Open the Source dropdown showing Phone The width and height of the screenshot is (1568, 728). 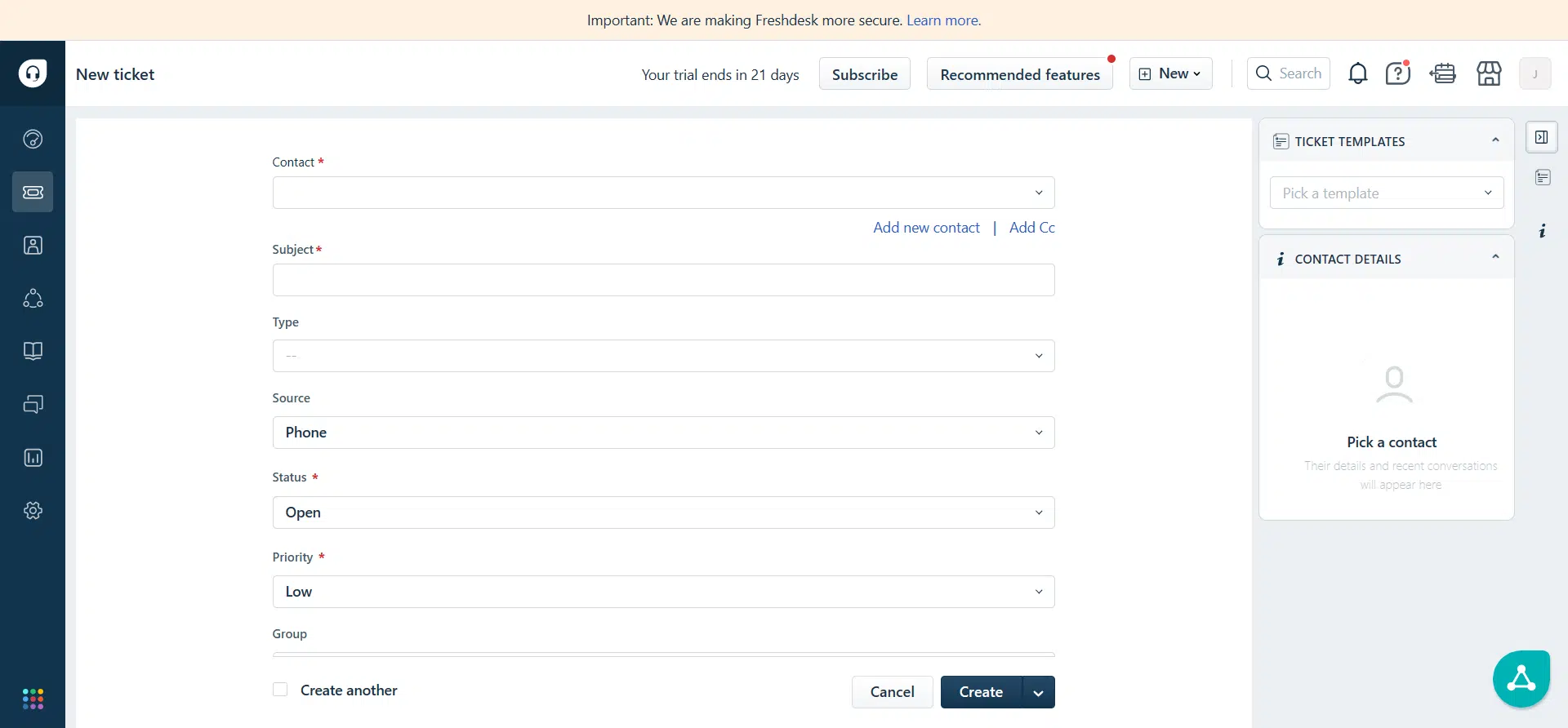click(663, 433)
